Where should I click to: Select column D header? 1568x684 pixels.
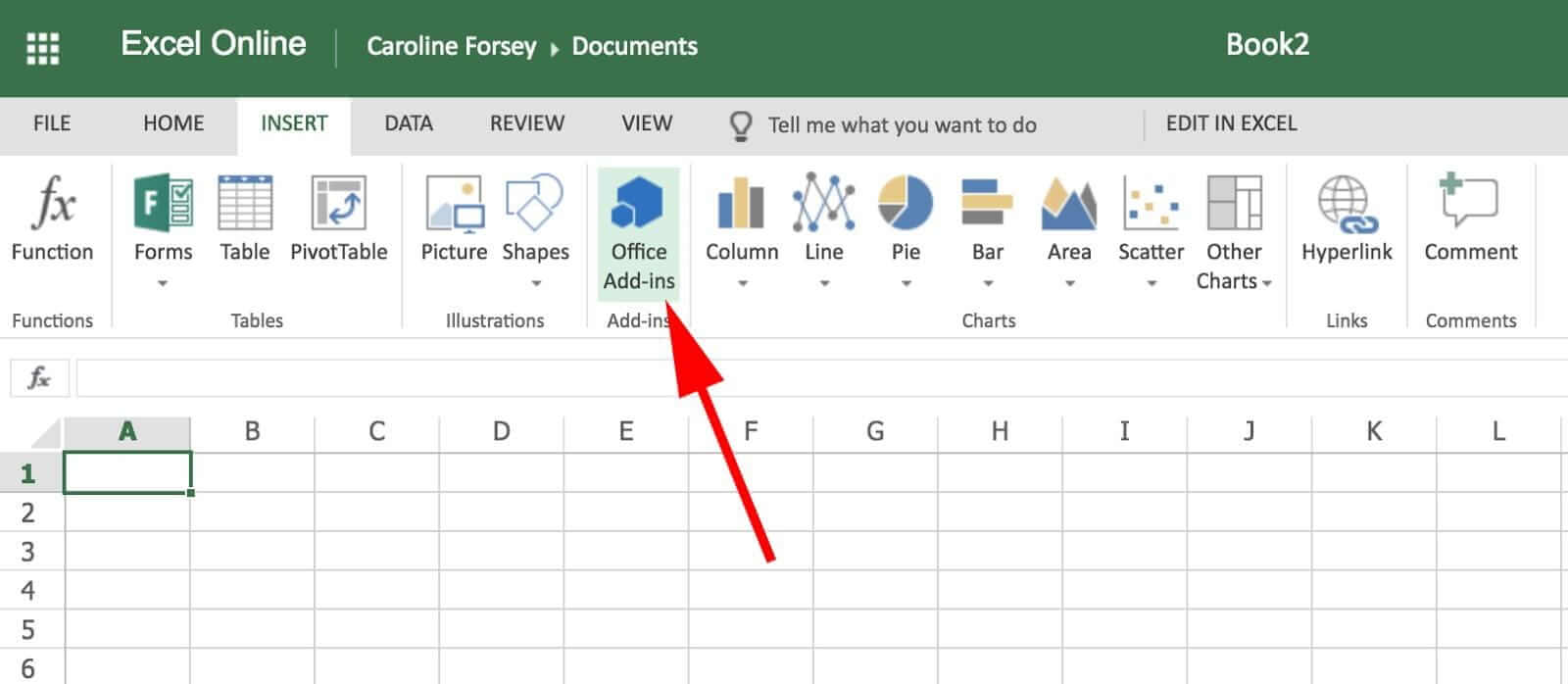[501, 431]
